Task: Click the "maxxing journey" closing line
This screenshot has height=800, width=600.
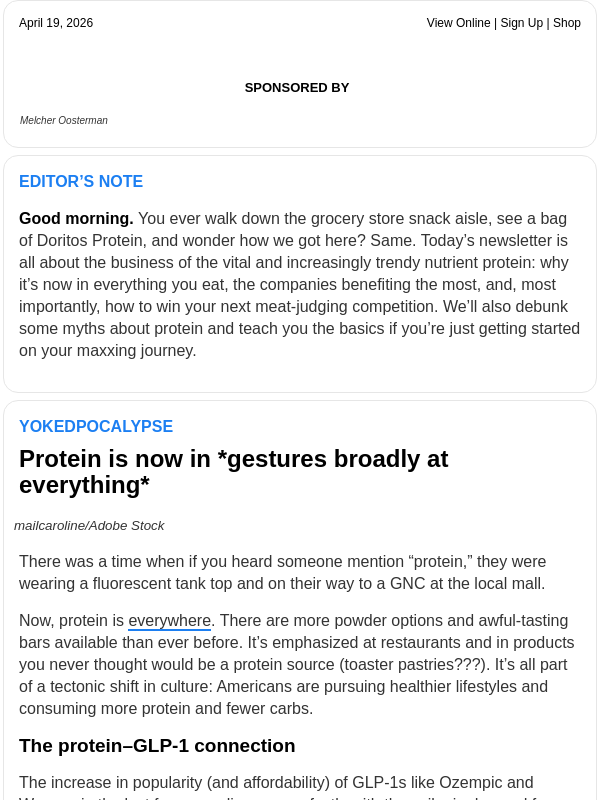Action: (108, 350)
